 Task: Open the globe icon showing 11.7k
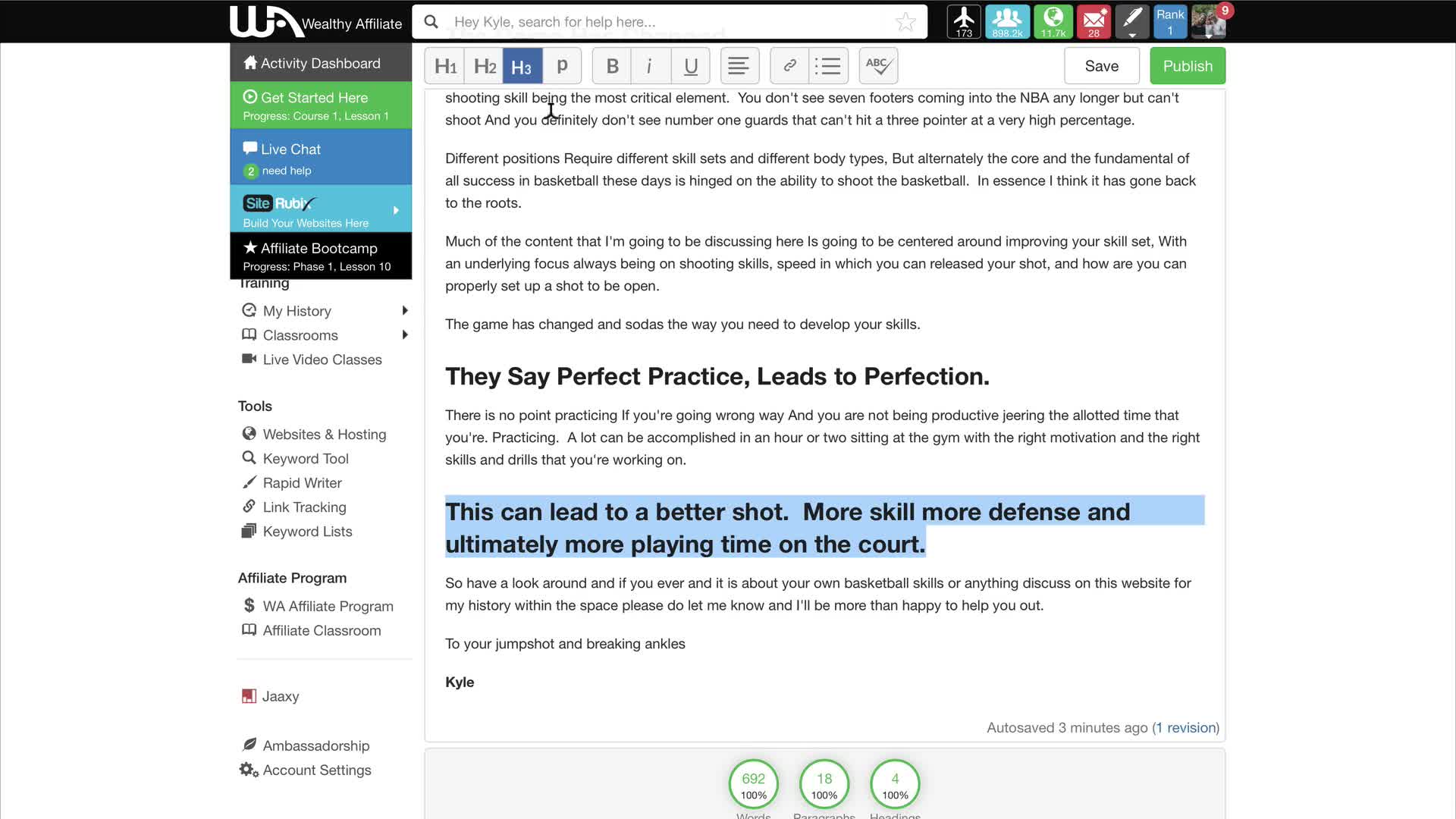coord(1053,21)
